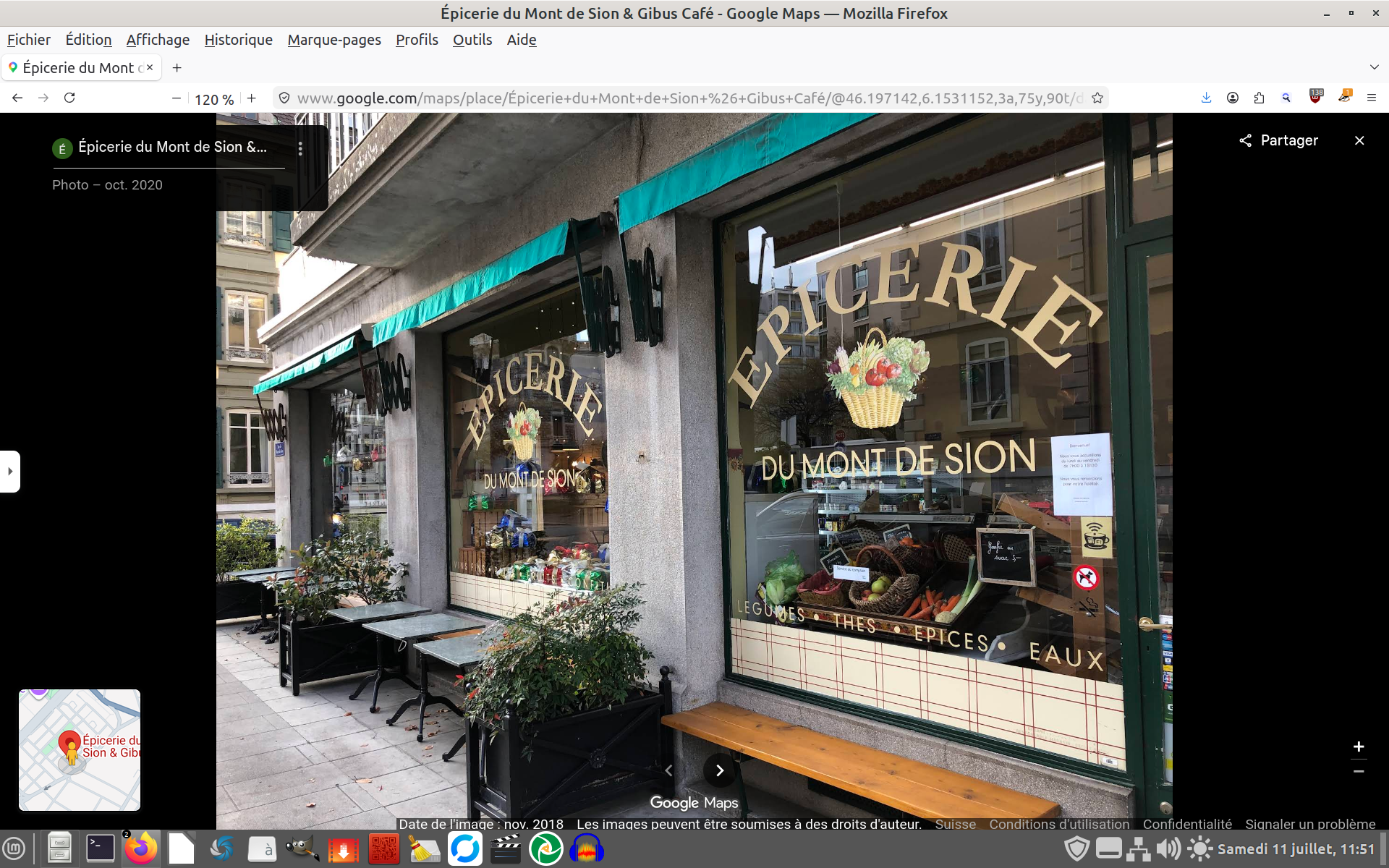Screen dimensions: 1389x868
Task: Decrease the page zoom level
Action: 176,98
